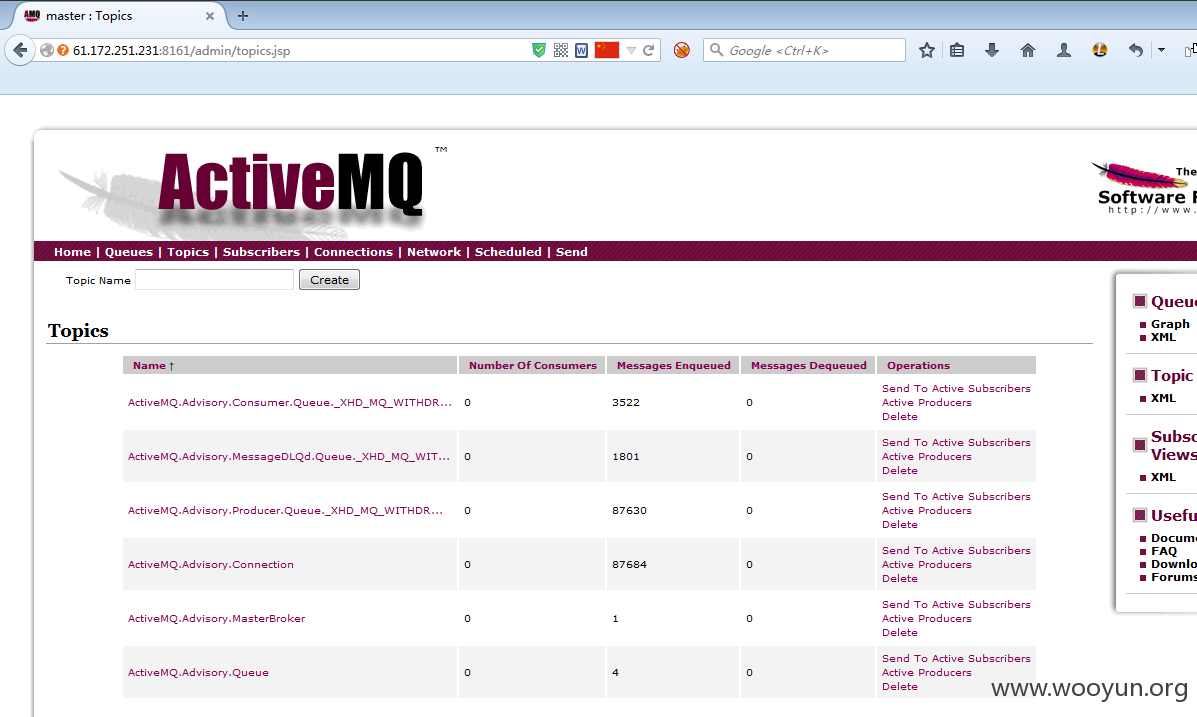Click the China flag icon
The width and height of the screenshot is (1197, 717).
[x=607, y=50]
